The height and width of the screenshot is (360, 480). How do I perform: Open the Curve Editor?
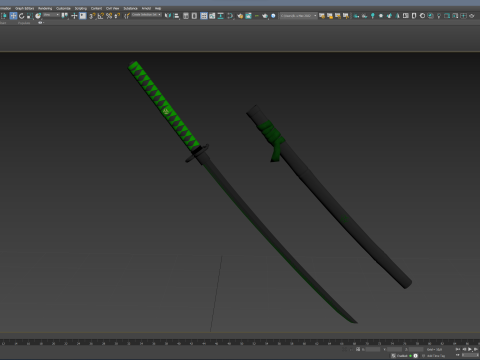tap(212, 16)
